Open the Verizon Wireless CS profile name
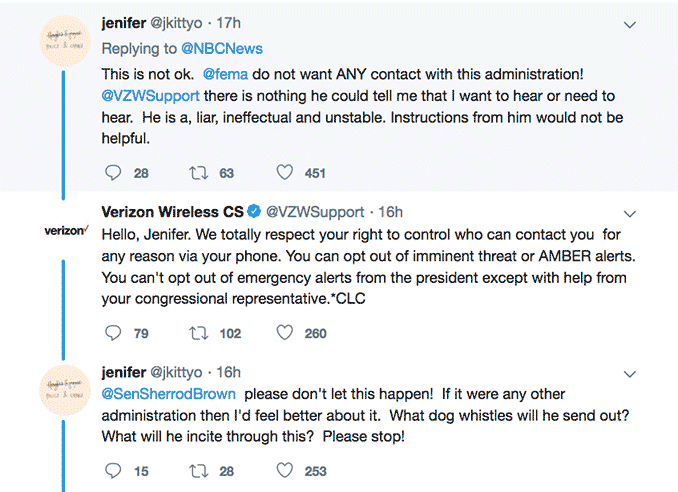 (173, 212)
